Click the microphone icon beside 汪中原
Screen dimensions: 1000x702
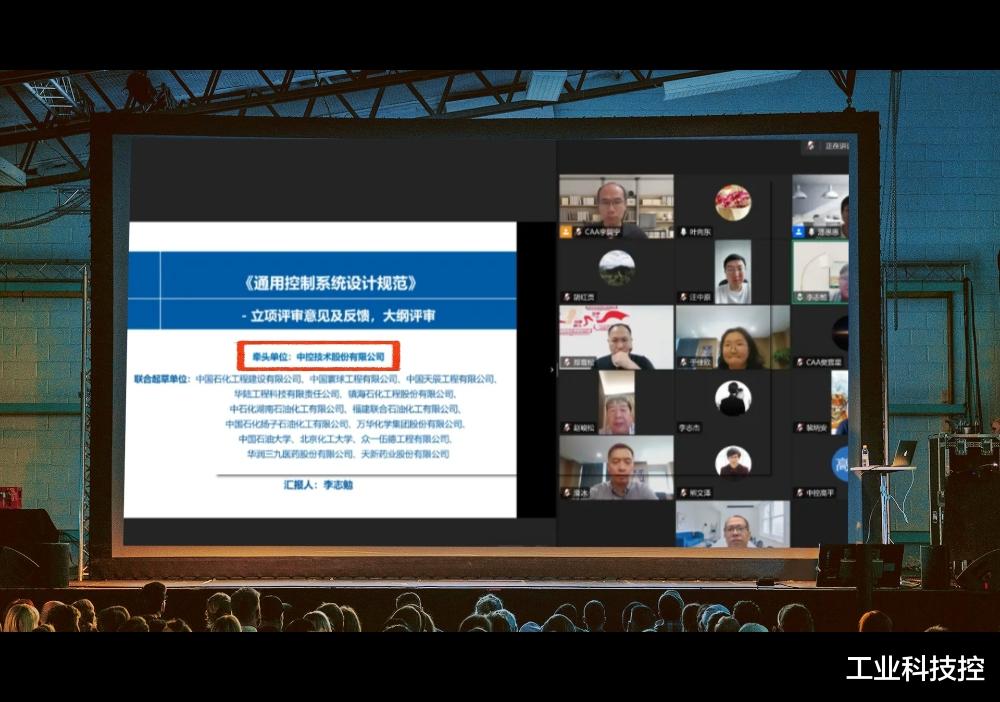point(683,297)
